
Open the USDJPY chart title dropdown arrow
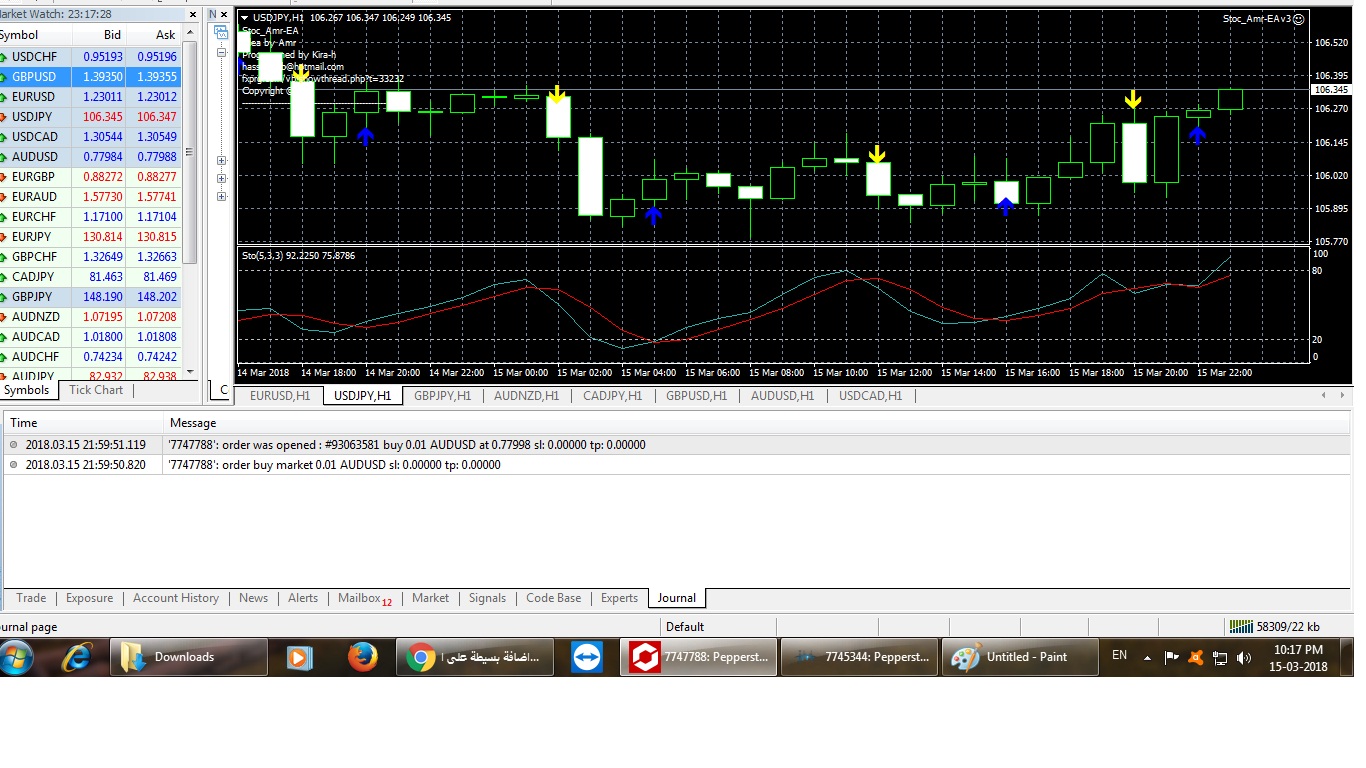coord(246,17)
